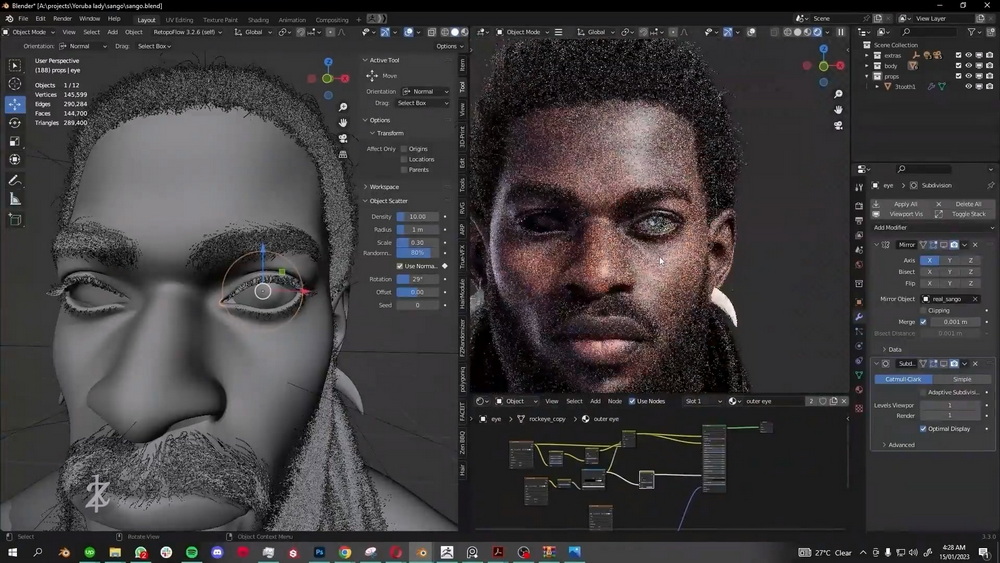The width and height of the screenshot is (1000, 563).
Task: Disable the Use Normal checkbox
Action: coord(400,266)
